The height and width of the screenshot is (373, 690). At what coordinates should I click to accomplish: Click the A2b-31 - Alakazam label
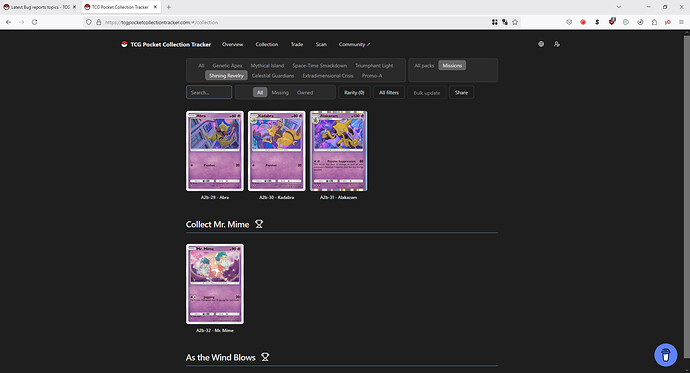click(338, 197)
